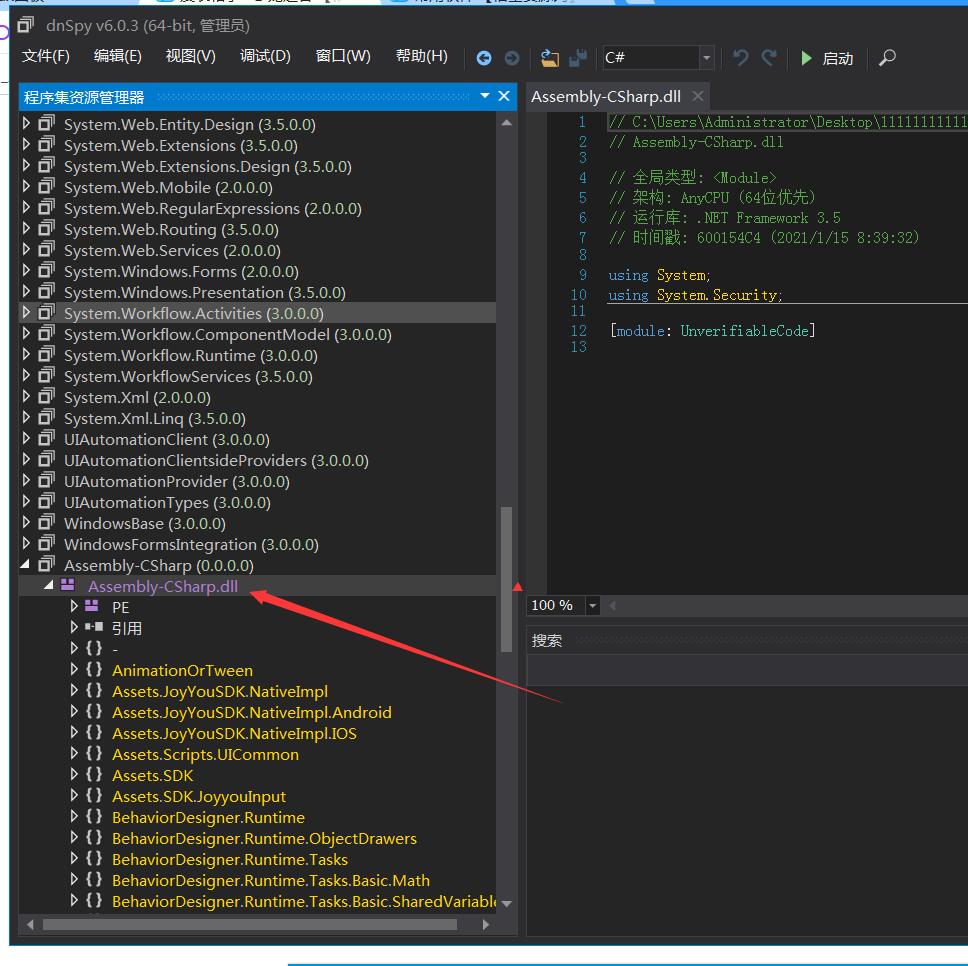968x966 pixels.
Task: Click the Assets.SDK namespace braces icon
Action: coord(94,775)
